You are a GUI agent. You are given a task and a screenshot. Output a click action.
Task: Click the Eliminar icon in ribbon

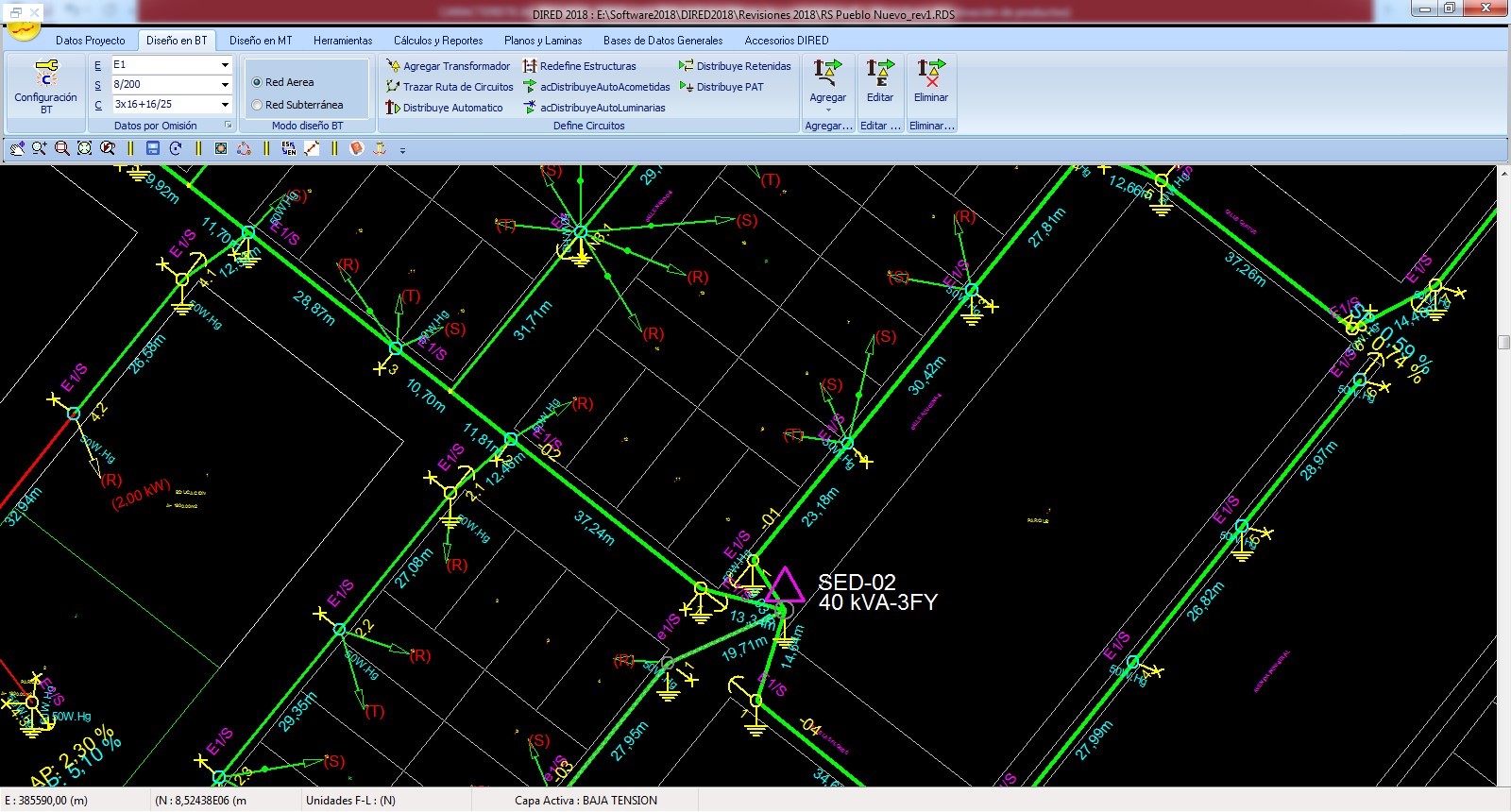pyautogui.click(x=930, y=81)
